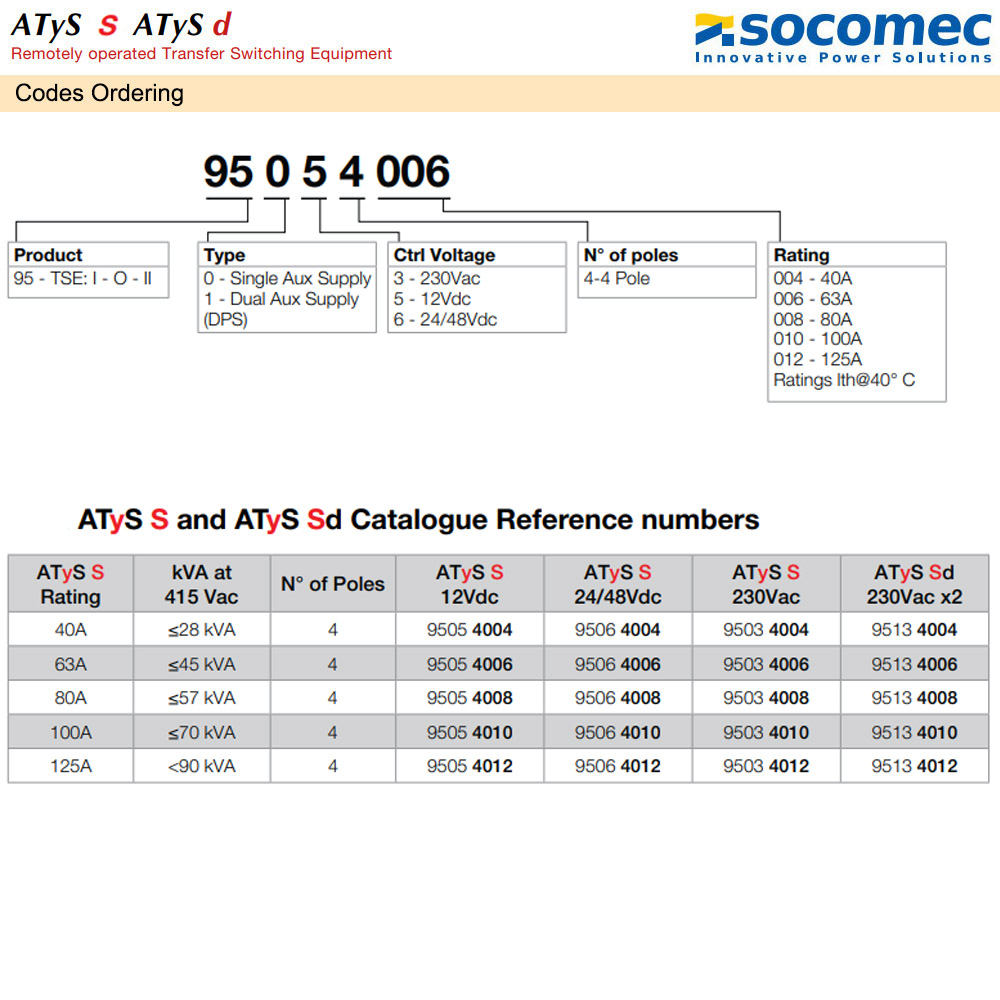Select the "≤28 kVA" table cell
The width and height of the screenshot is (1000, 1000).
click(202, 630)
